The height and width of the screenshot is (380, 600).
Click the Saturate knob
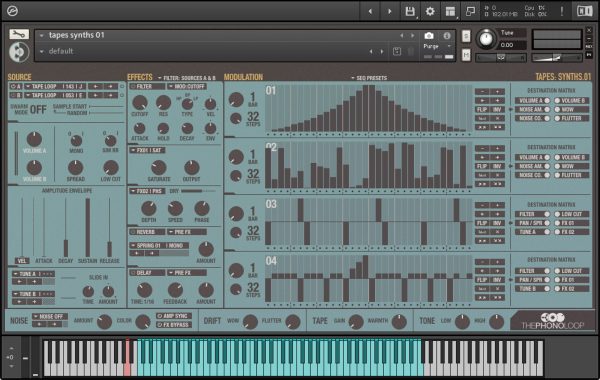click(x=158, y=168)
